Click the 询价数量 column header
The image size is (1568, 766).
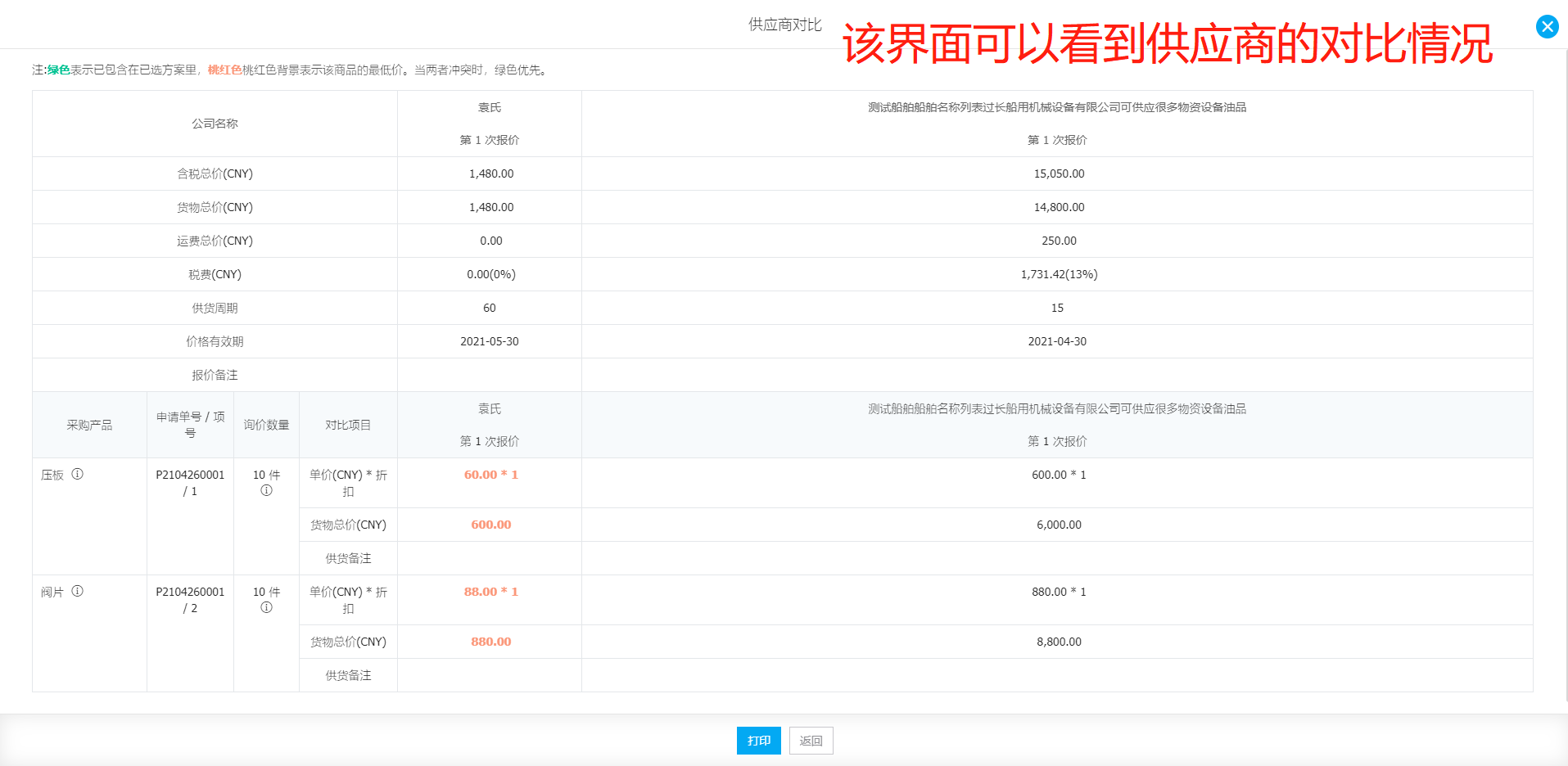(266, 425)
